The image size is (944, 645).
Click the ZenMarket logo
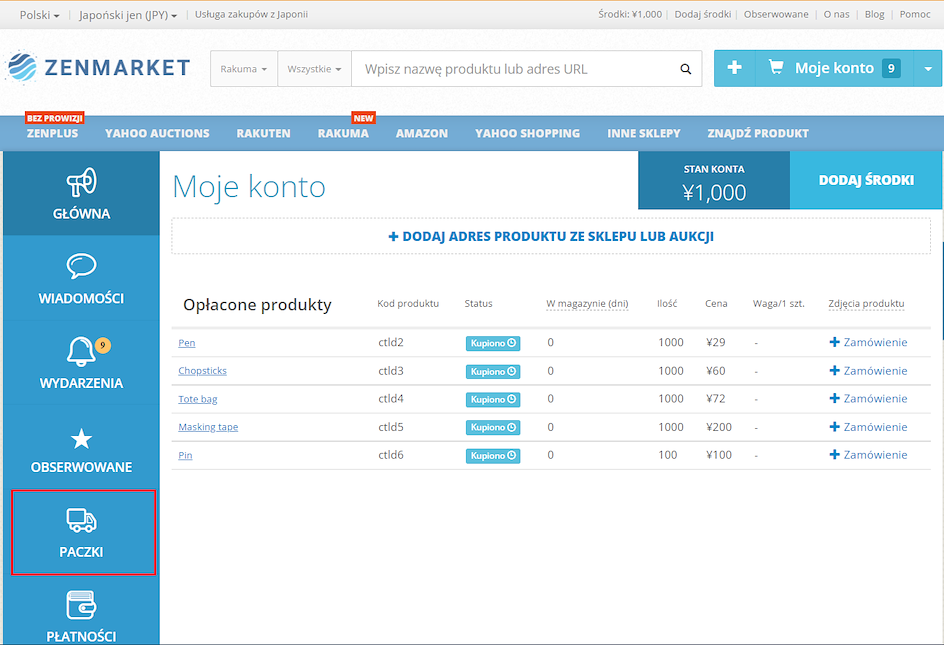click(x=98, y=67)
